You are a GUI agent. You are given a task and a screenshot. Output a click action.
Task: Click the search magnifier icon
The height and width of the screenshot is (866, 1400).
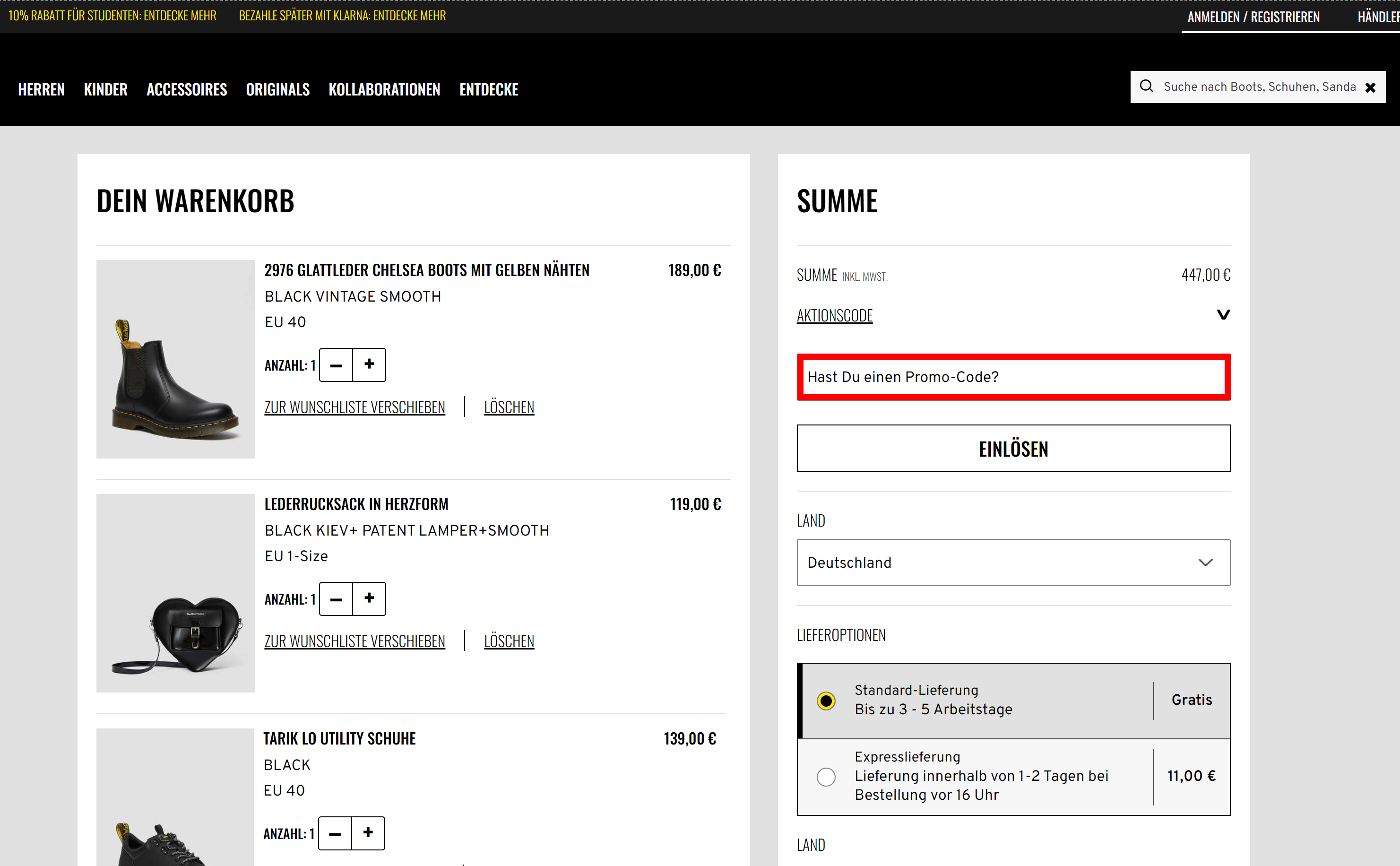[1146, 87]
